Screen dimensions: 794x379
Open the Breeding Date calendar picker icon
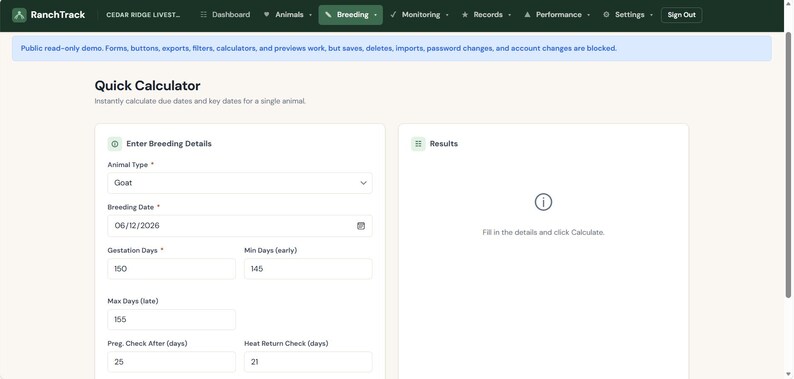[361, 226]
